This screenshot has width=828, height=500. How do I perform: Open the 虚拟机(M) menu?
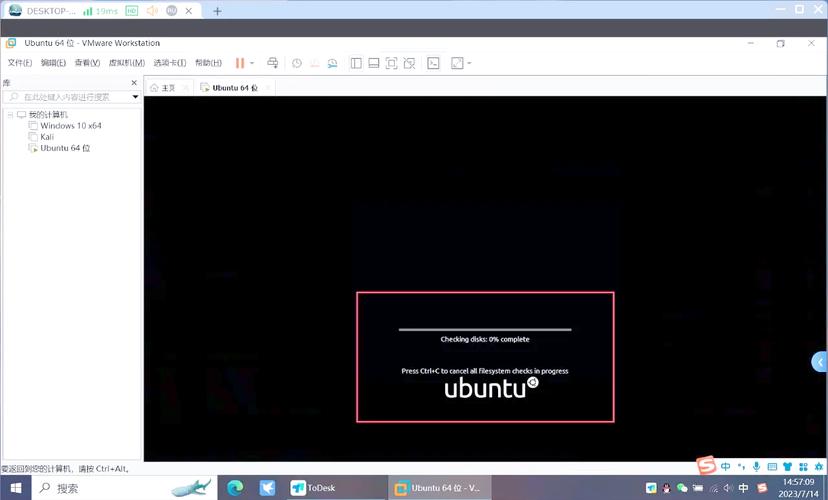(127, 63)
